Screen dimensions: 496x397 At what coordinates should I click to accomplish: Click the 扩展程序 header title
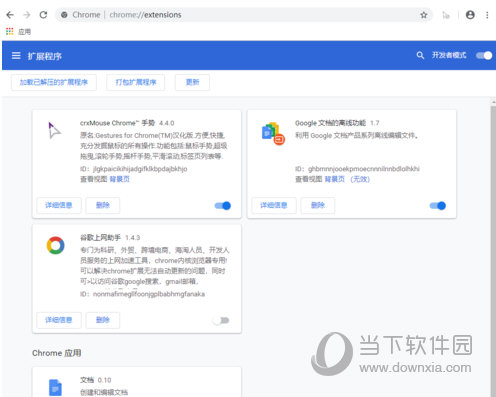tap(45, 56)
